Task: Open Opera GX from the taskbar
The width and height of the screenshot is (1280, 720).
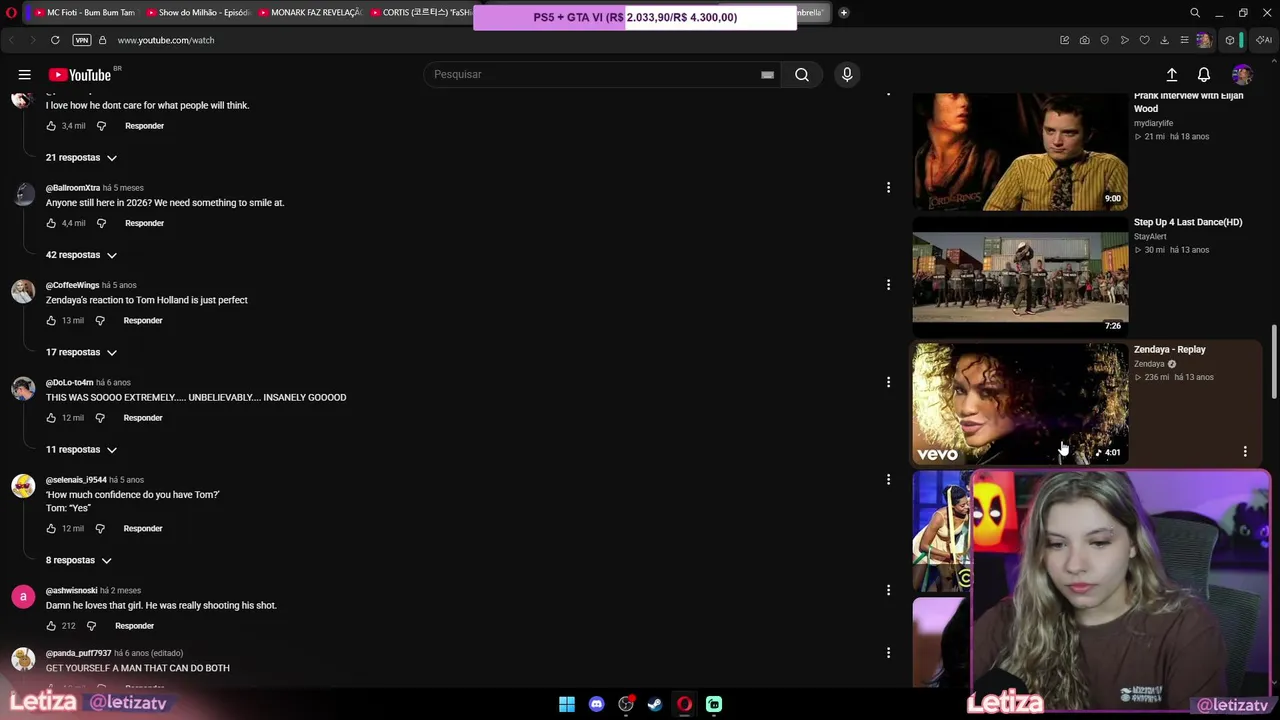Action: (x=684, y=704)
